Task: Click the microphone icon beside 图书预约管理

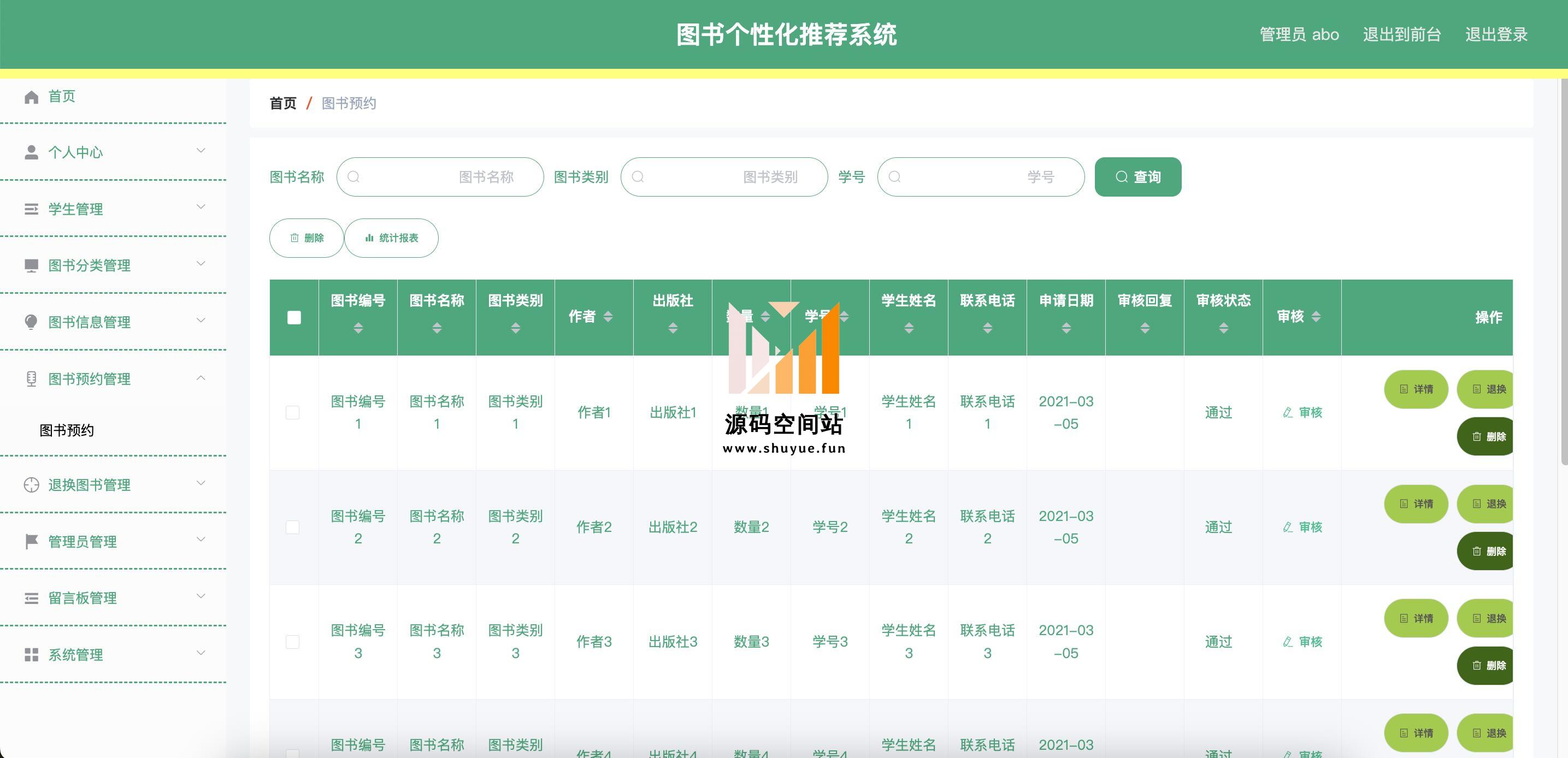Action: [32, 379]
